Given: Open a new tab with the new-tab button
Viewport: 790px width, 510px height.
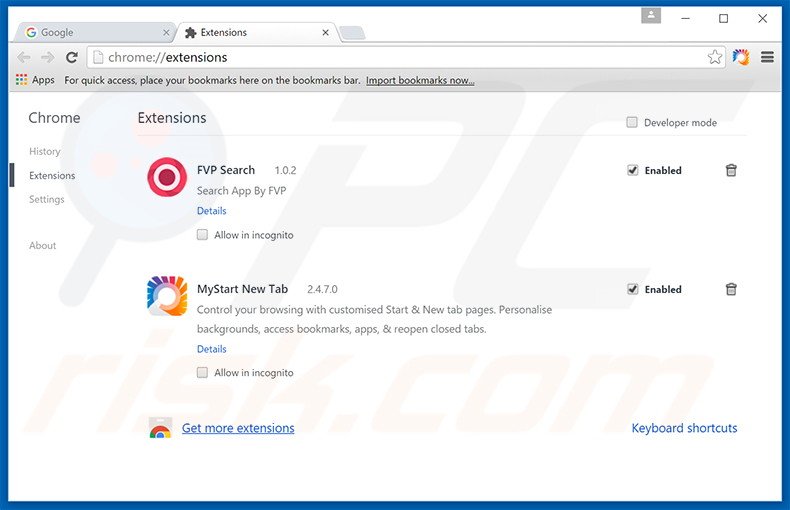Looking at the screenshot, I should [x=352, y=33].
